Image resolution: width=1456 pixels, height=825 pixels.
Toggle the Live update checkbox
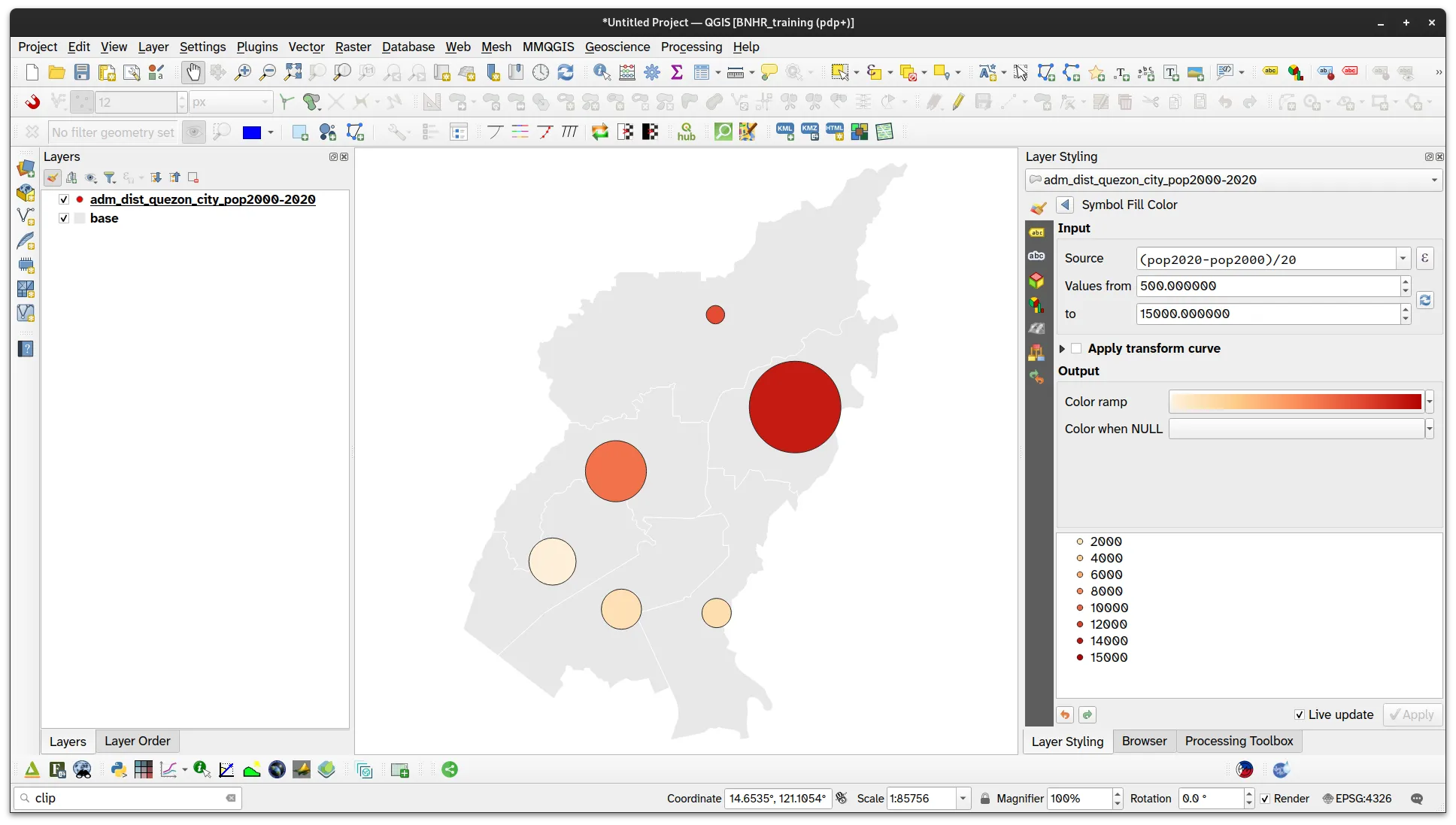pos(1299,714)
